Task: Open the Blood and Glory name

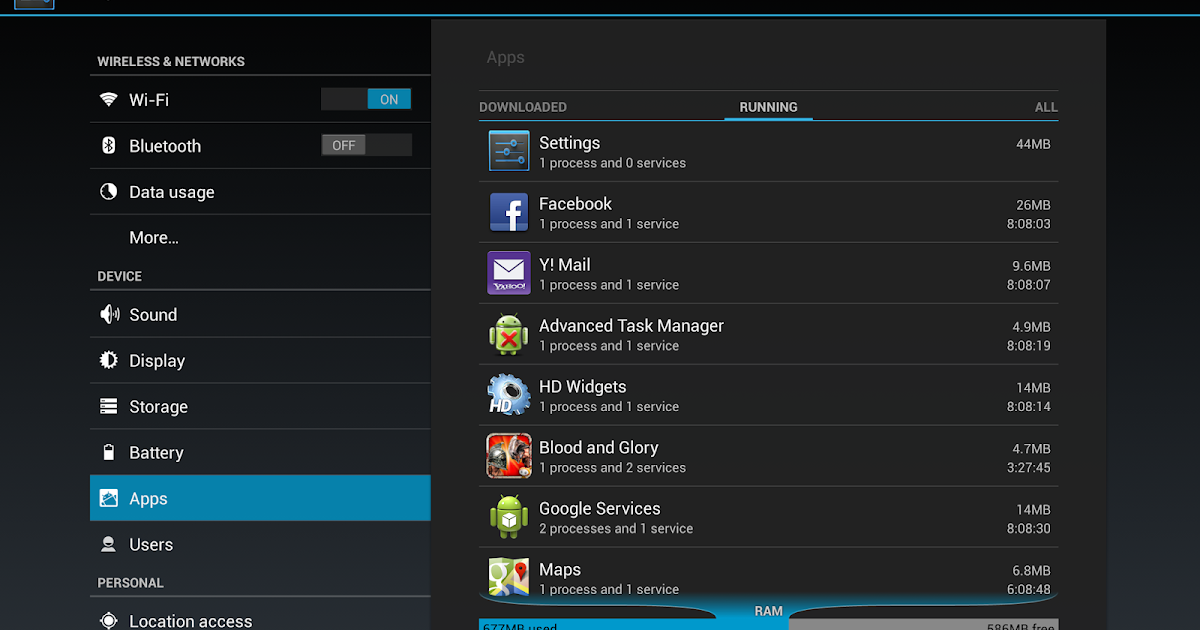Action: click(598, 448)
